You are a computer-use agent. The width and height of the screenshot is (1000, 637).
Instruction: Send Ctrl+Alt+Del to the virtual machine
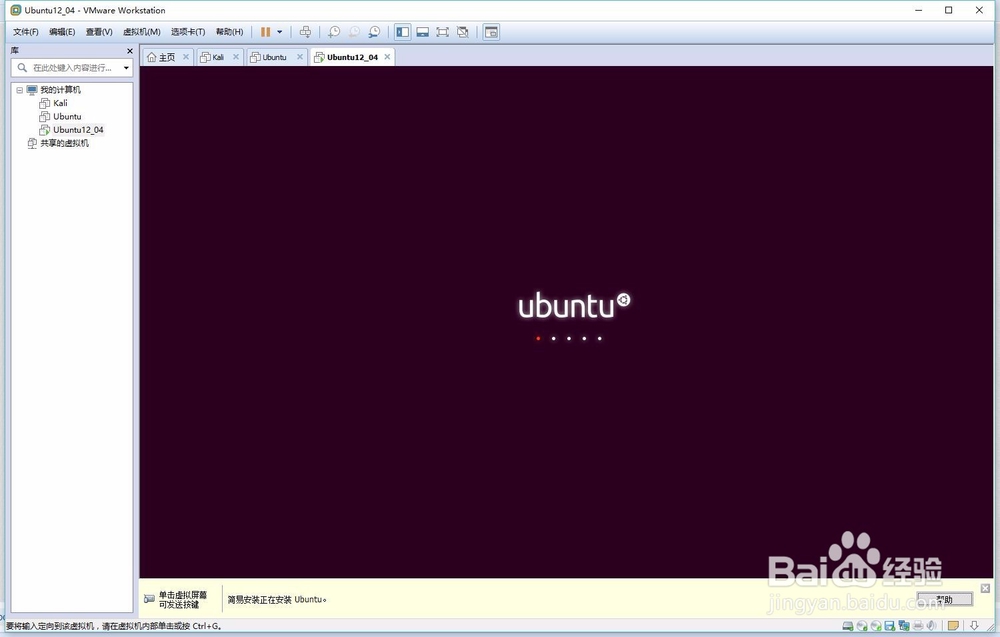point(305,32)
